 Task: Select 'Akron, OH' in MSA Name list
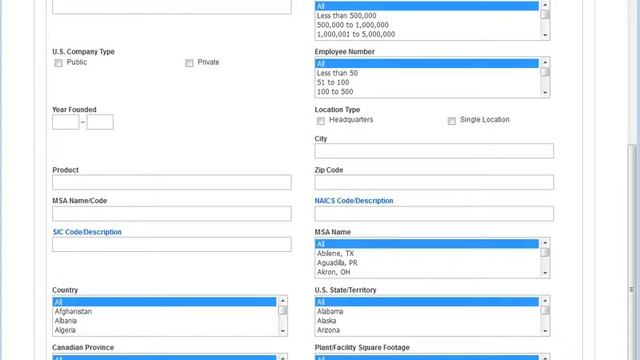[x=427, y=272]
